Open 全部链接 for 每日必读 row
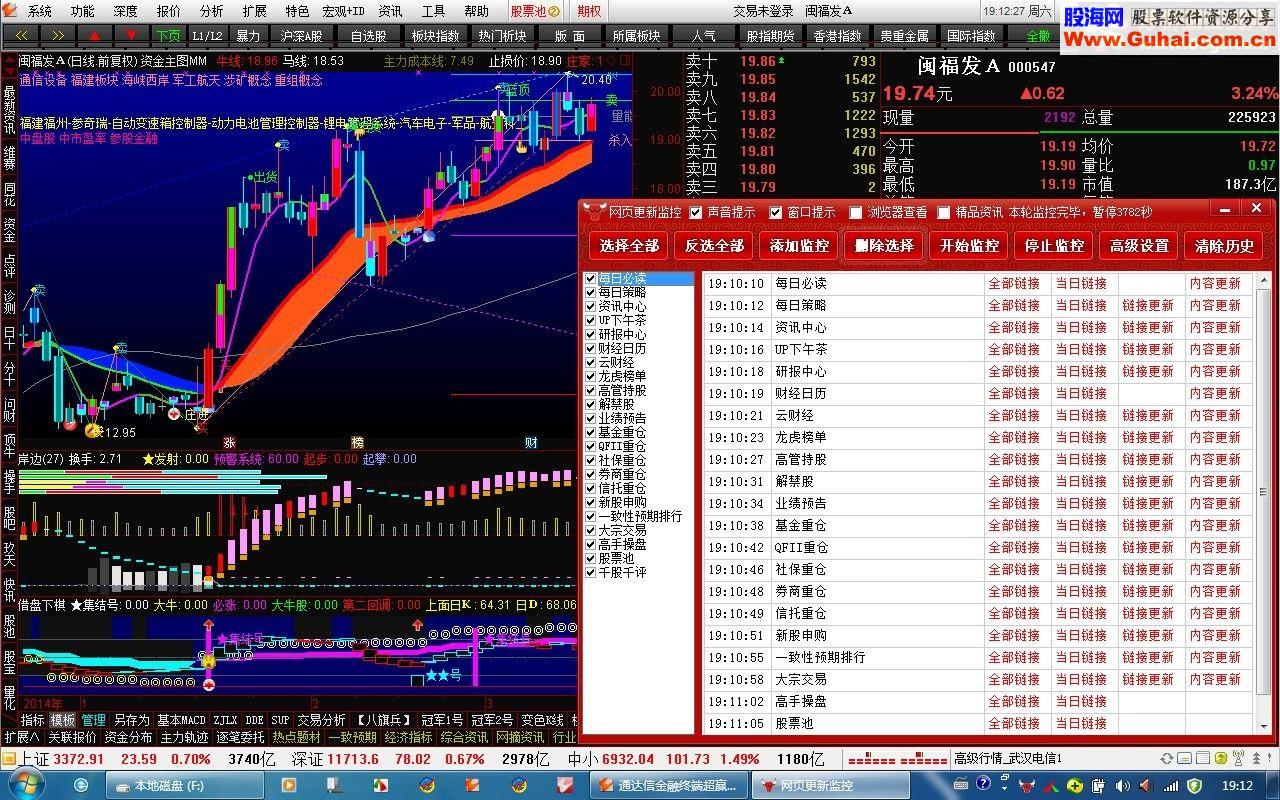The width and height of the screenshot is (1280, 800). [x=1014, y=283]
